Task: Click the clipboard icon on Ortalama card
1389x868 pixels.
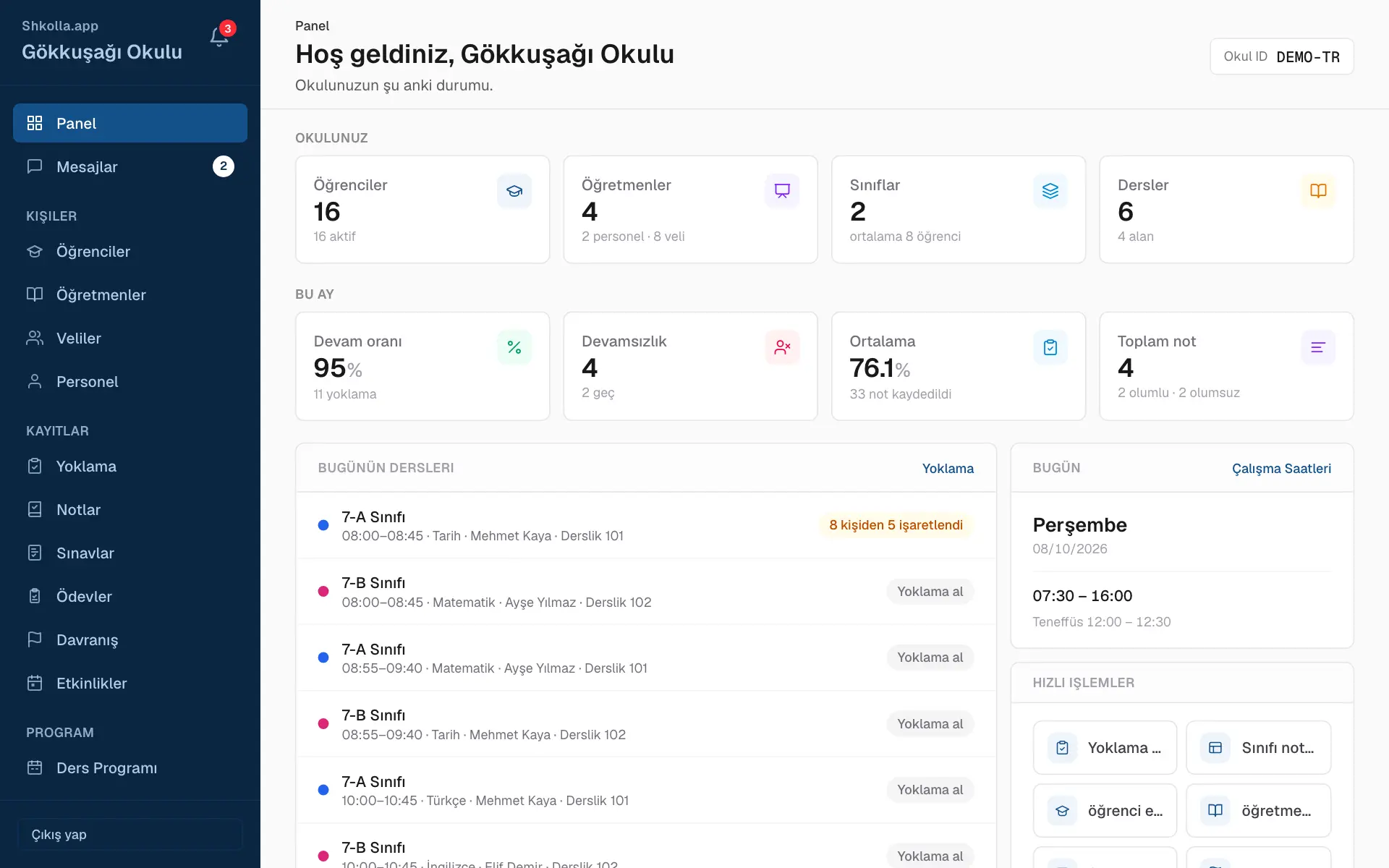Action: pos(1050,347)
